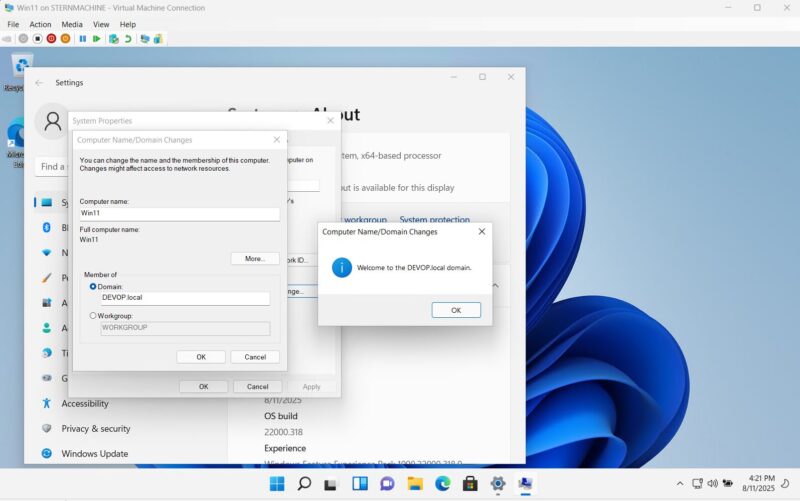Close the Welcome to domain message box
The width and height of the screenshot is (800, 501).
pos(482,232)
